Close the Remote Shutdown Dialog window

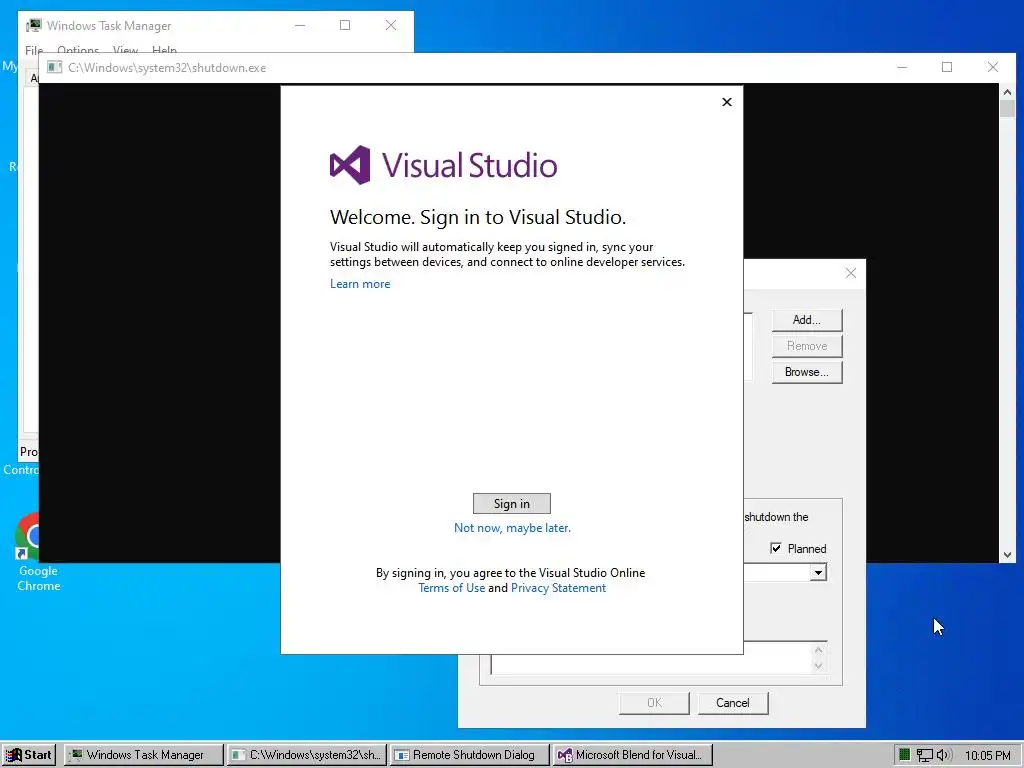(x=850, y=274)
